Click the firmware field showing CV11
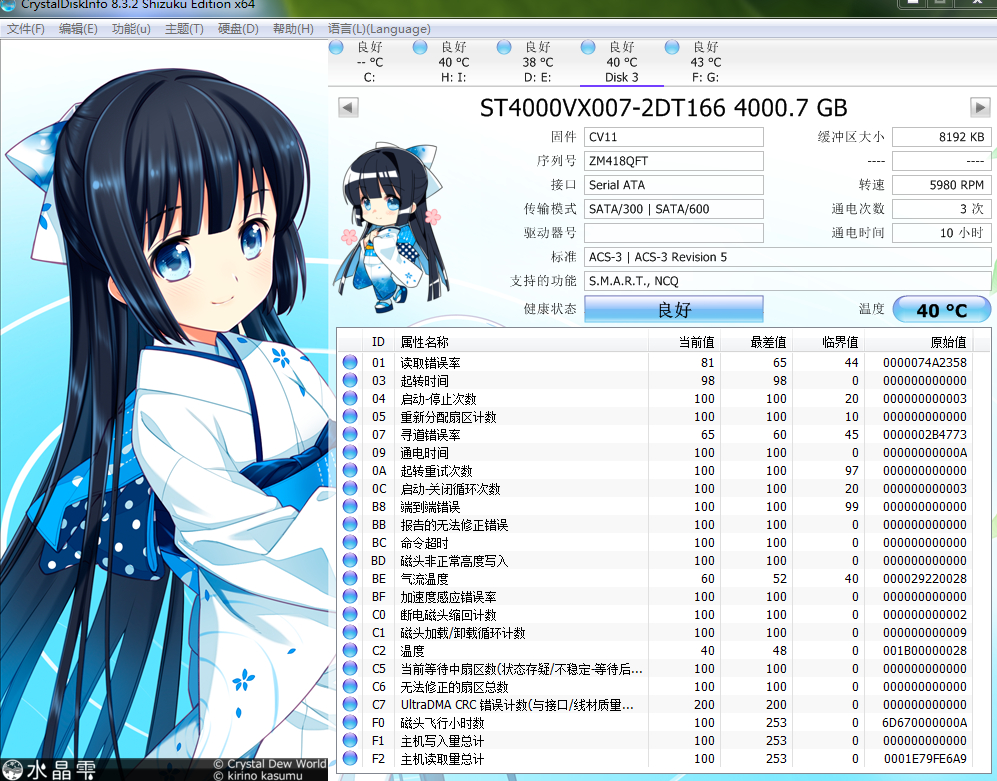 tap(674, 137)
